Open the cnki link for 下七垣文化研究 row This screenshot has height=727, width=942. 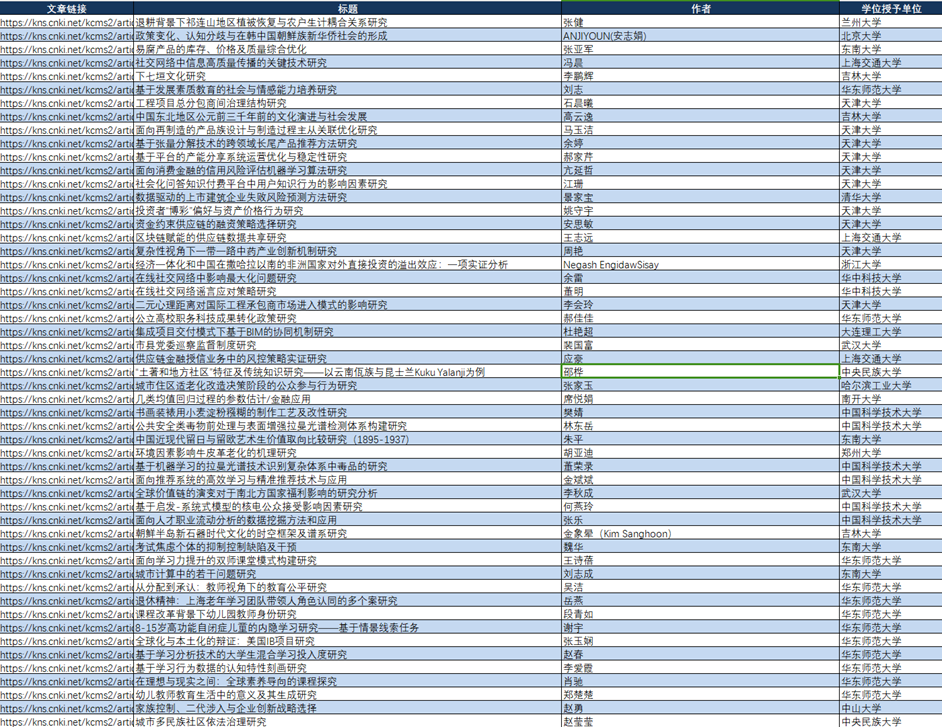(x=67, y=76)
